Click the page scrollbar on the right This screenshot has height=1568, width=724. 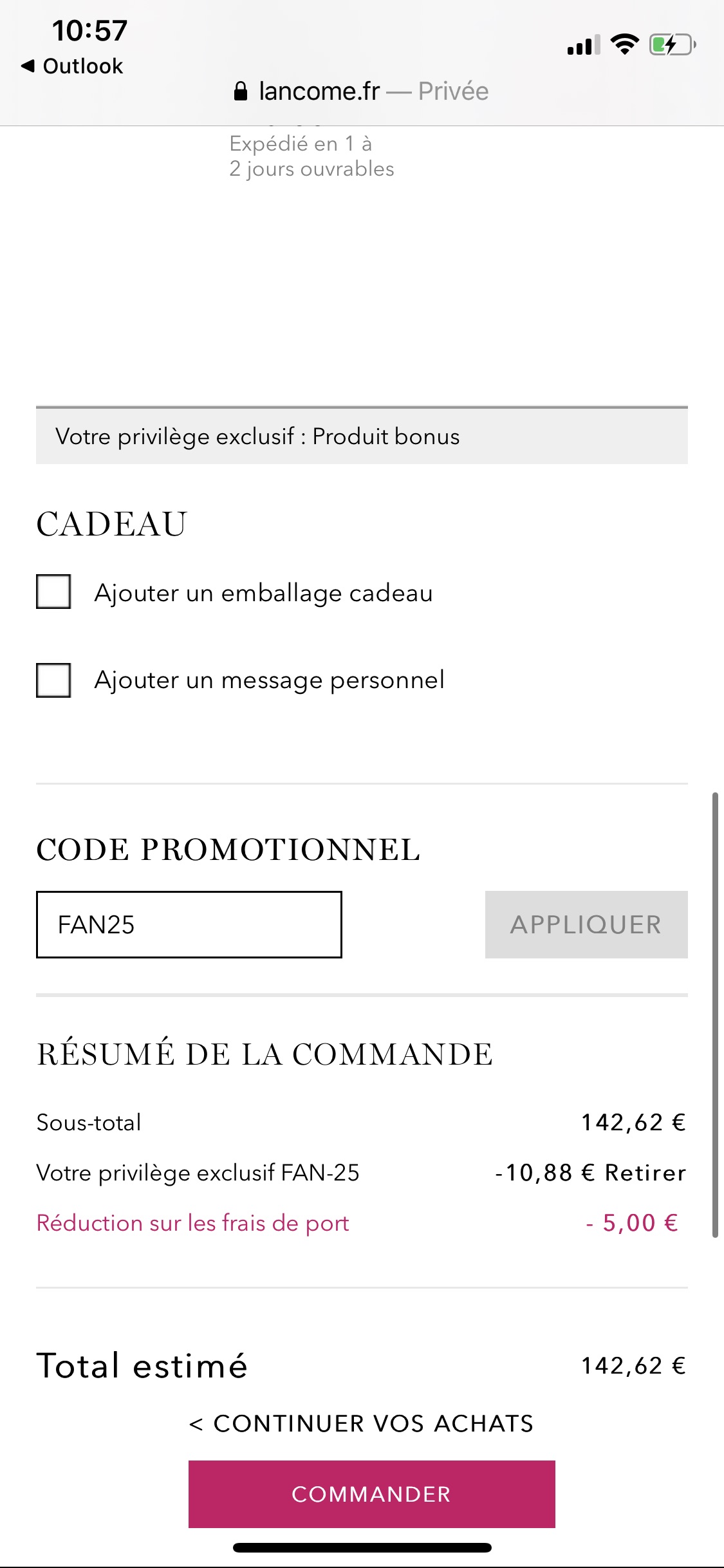714,1015
